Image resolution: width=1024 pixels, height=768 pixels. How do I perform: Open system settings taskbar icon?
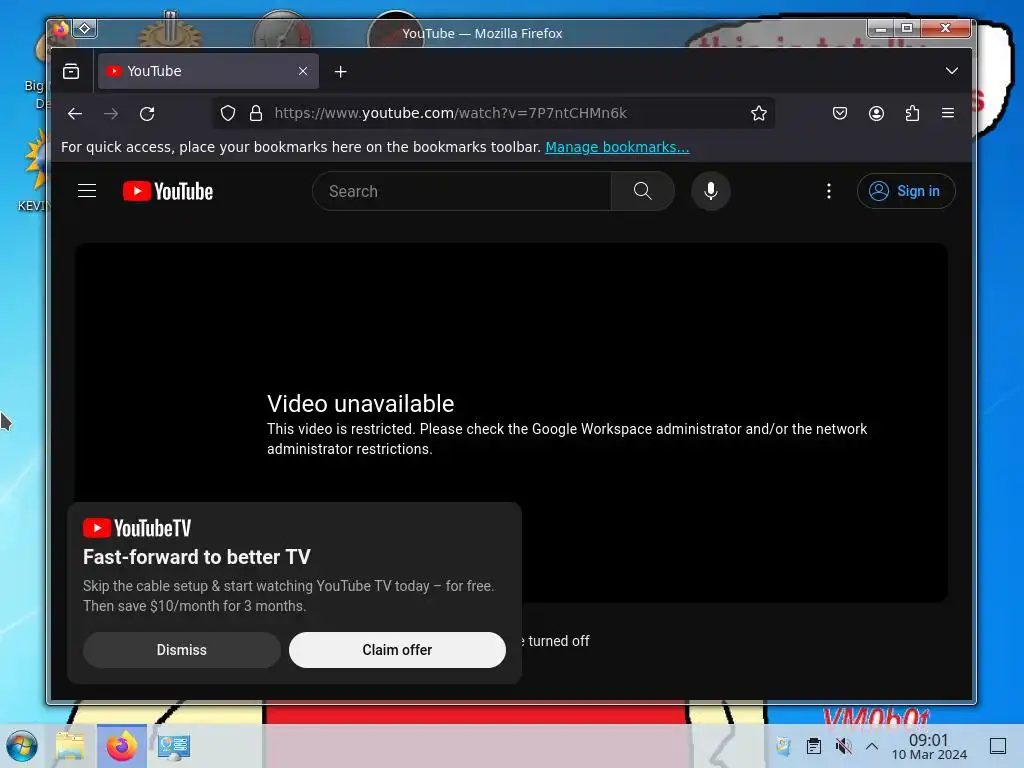(174, 746)
